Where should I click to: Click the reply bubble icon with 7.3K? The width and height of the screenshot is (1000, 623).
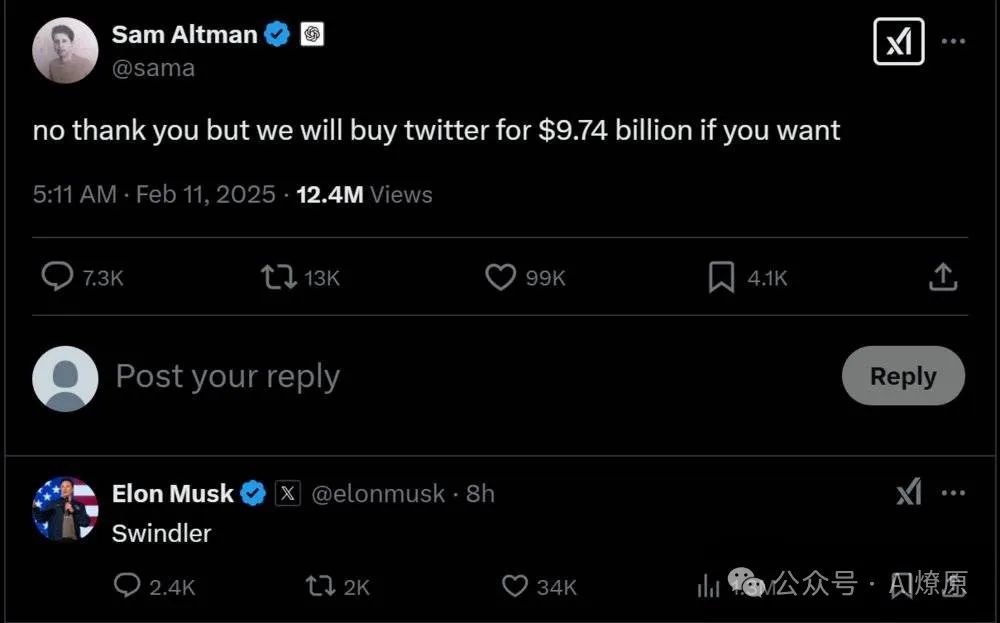[x=58, y=277]
